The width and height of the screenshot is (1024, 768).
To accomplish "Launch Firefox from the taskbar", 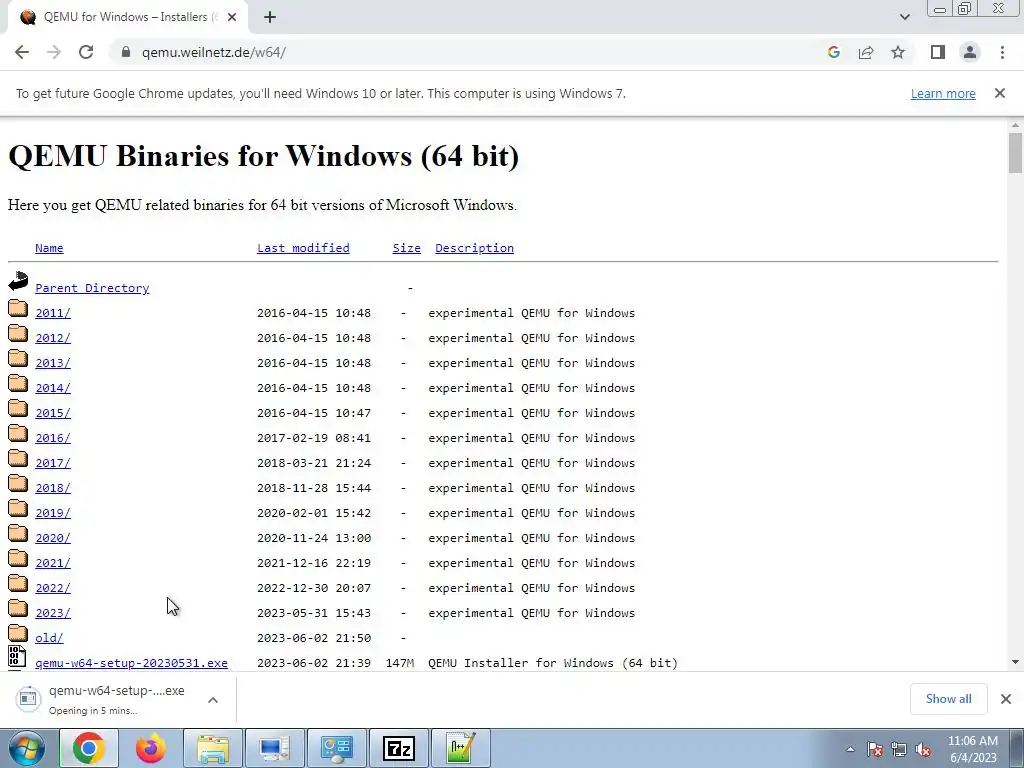I will point(151,748).
